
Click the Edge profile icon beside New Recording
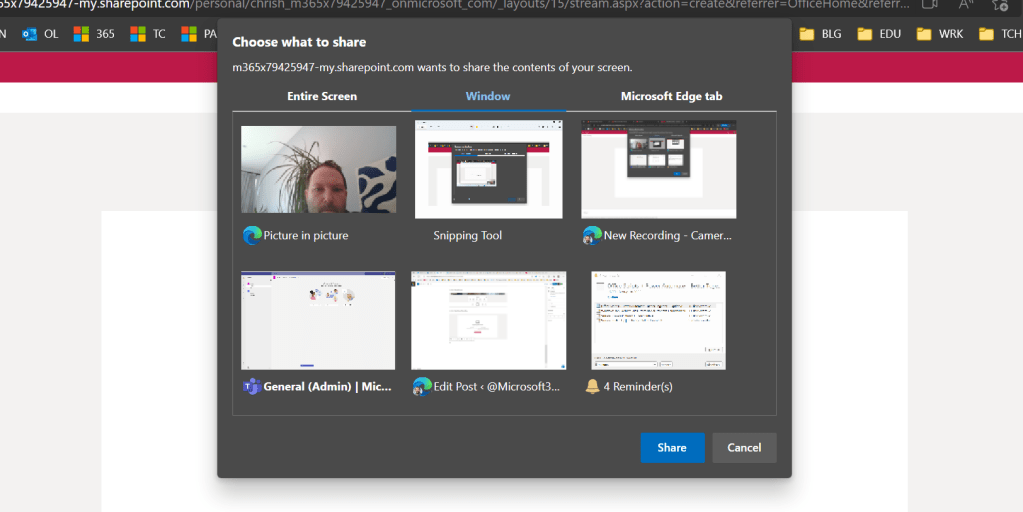[592, 236]
